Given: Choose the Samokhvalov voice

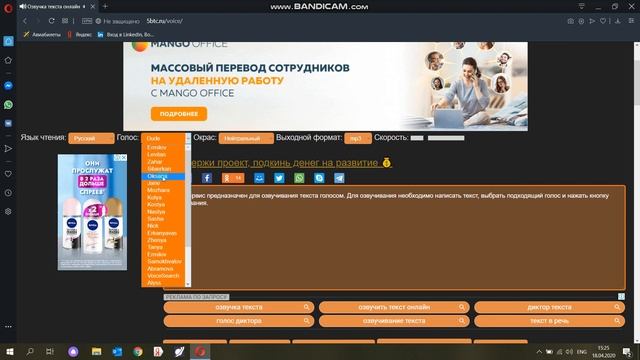Looking at the screenshot, I should coord(163,261).
